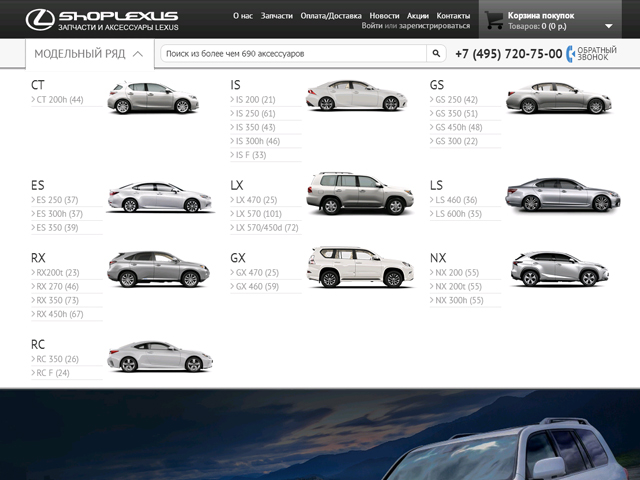Click the Корзина покупок heading
Screen dimensions: 640x480
(541, 16)
